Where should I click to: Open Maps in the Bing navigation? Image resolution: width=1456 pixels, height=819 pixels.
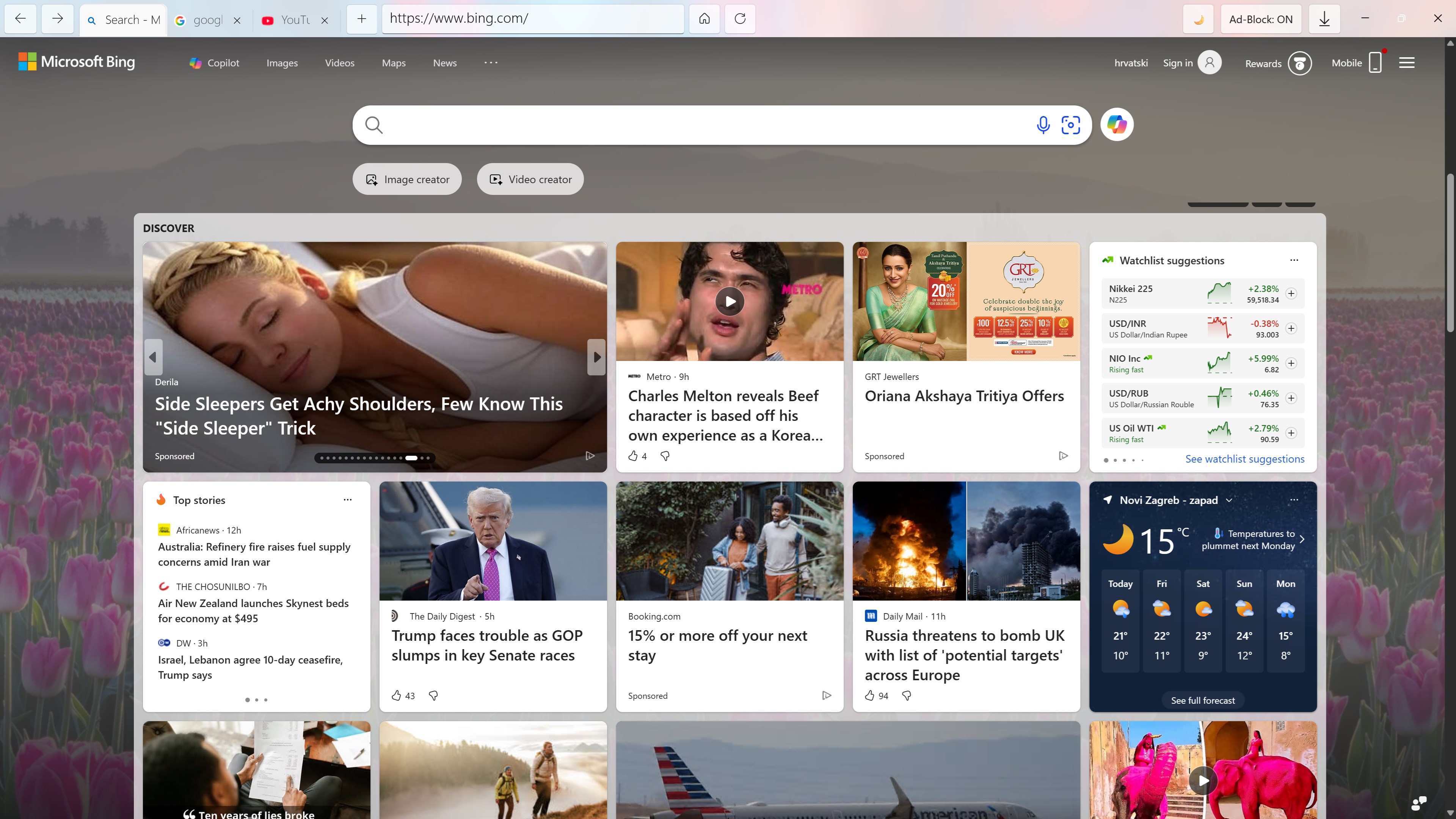point(394,63)
